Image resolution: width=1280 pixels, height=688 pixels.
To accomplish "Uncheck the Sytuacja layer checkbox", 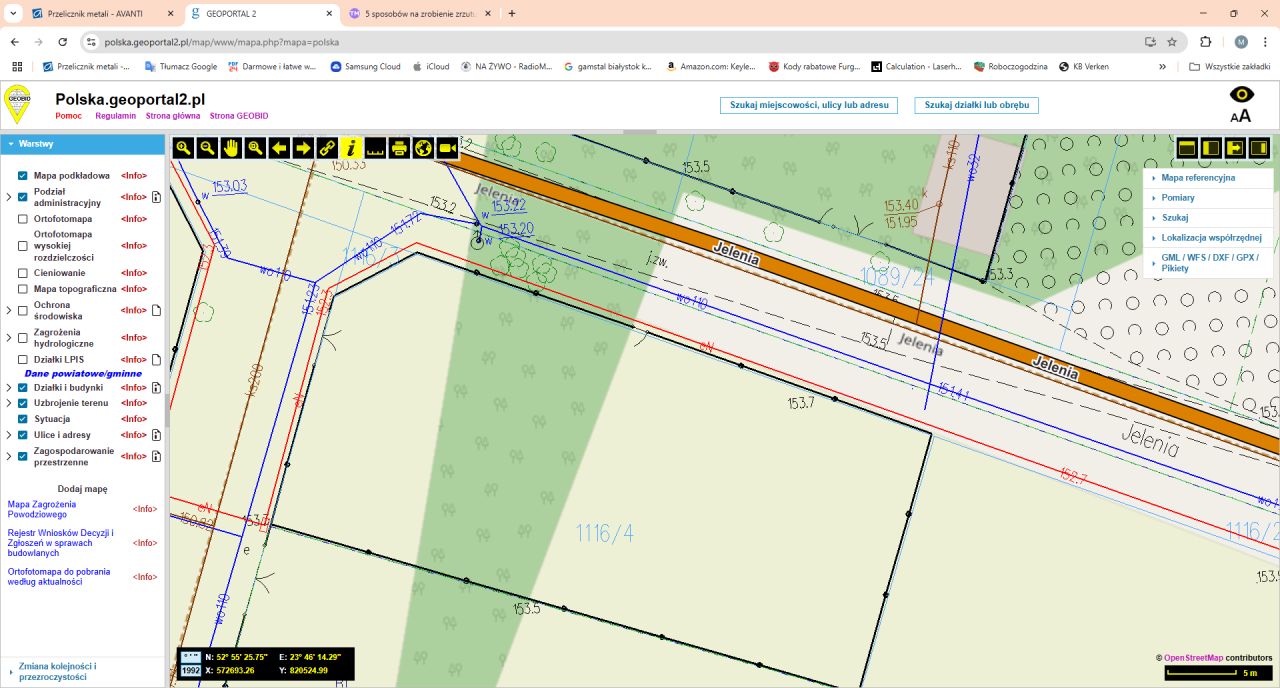I will click(x=23, y=419).
